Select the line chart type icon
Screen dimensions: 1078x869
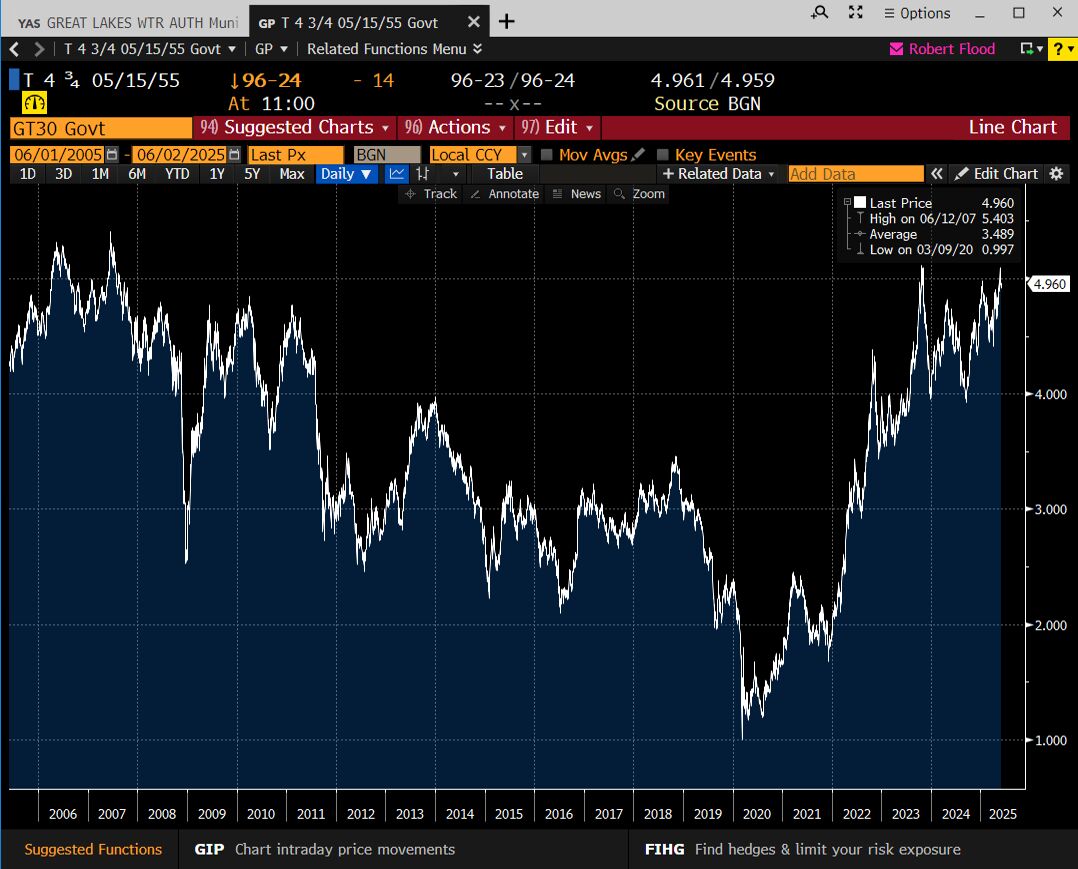[x=397, y=174]
